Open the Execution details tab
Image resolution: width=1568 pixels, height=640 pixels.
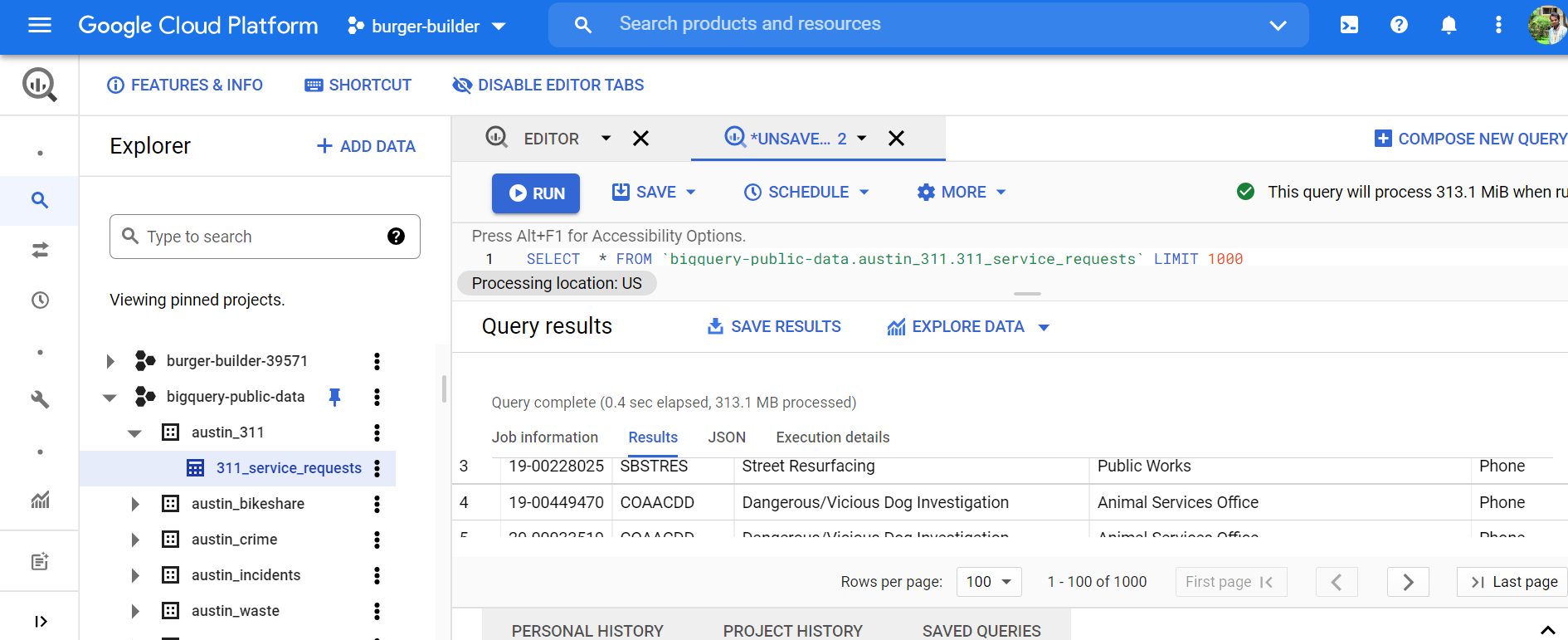(x=832, y=437)
